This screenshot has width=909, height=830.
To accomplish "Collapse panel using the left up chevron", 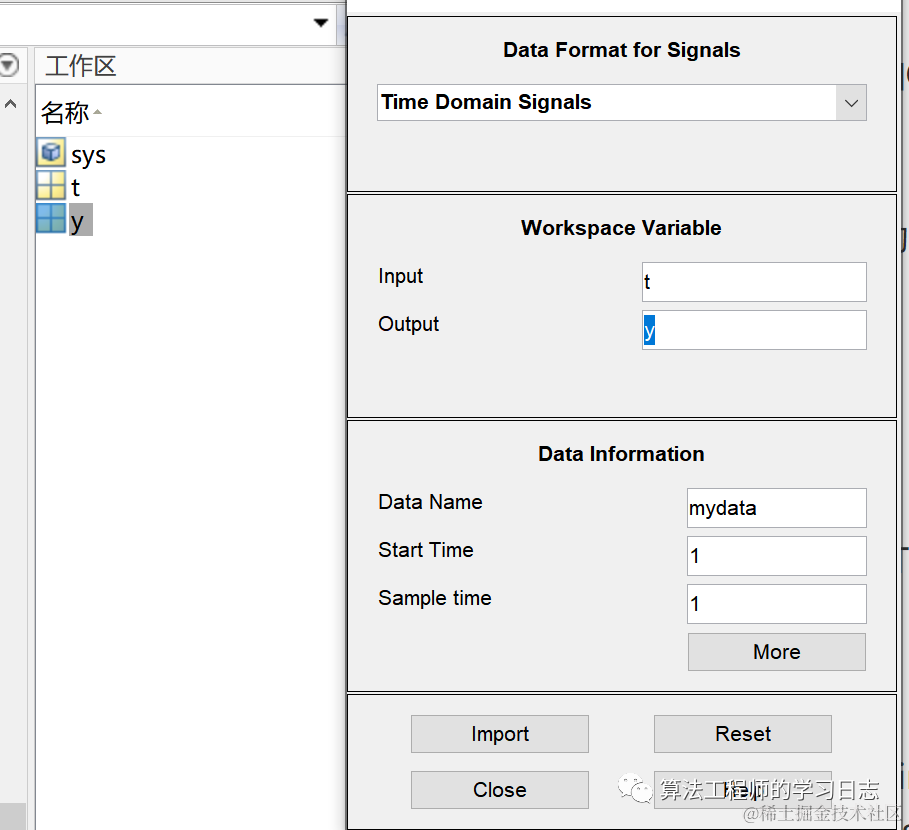I will click(10, 104).
